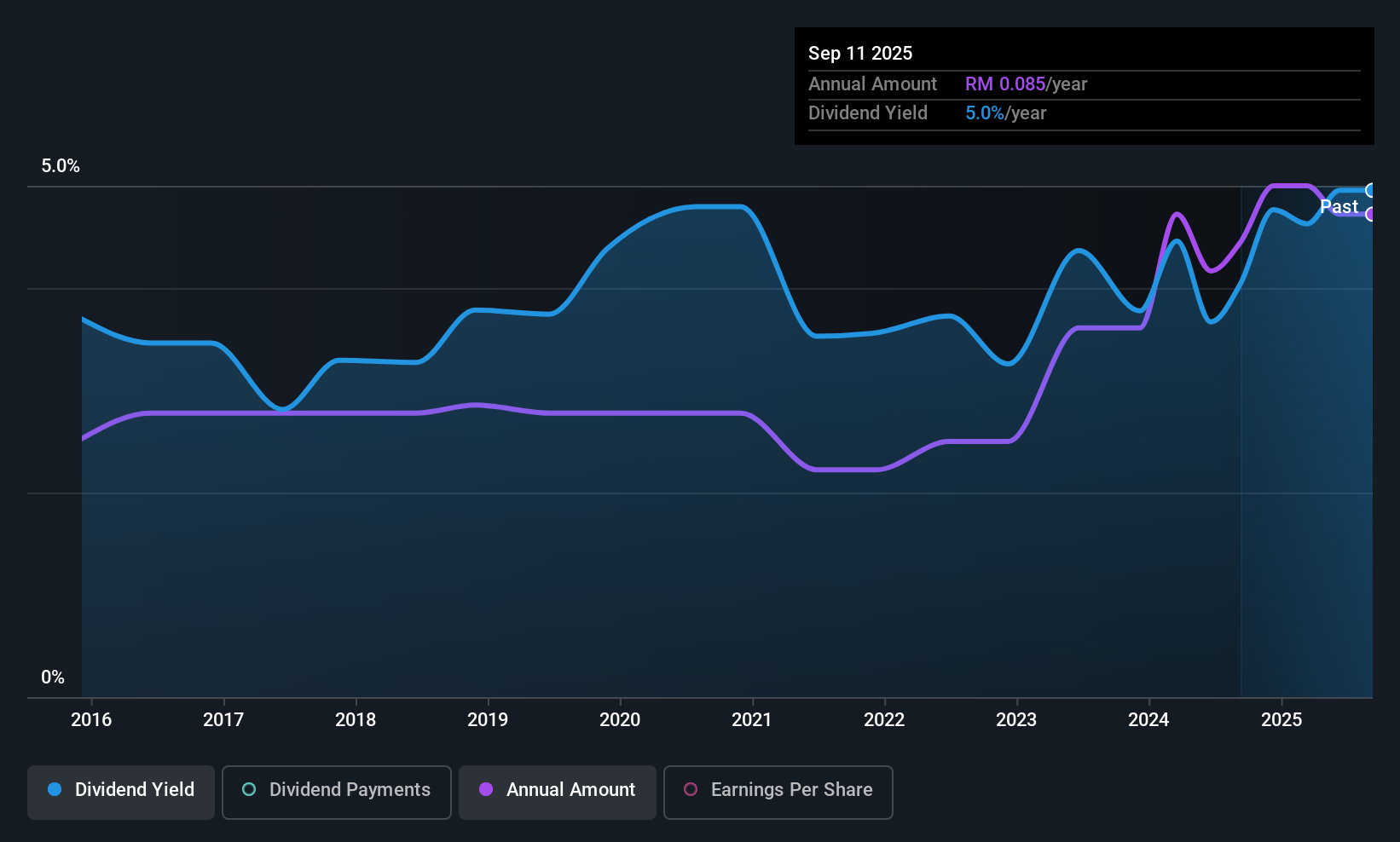The image size is (1400, 842).
Task: Toggle the Dividend Payments series in the legend
Action: tap(336, 792)
